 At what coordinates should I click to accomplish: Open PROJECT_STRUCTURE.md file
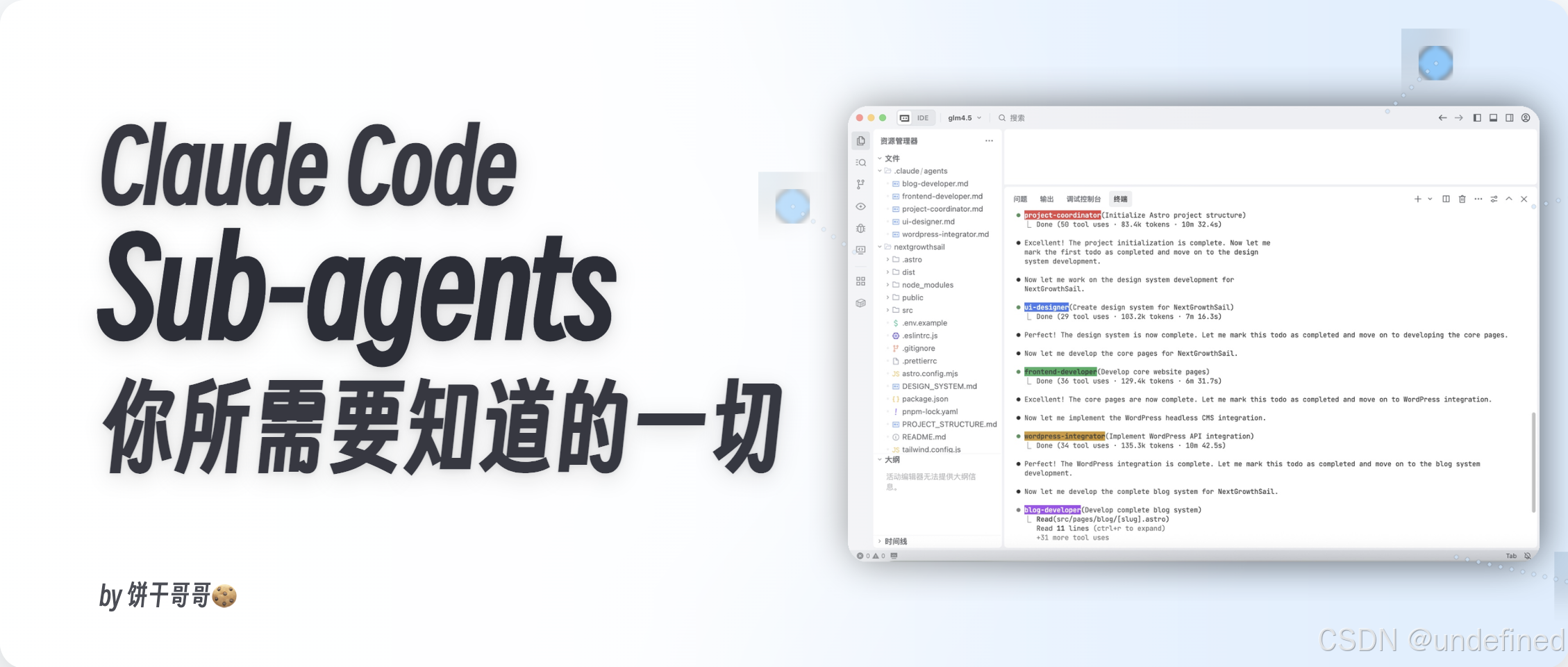click(x=944, y=425)
